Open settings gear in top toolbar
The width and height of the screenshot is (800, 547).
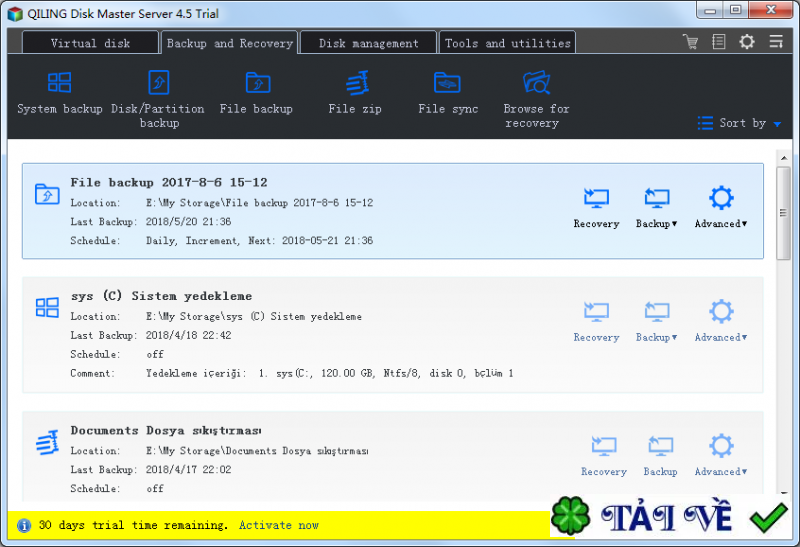[x=747, y=42]
